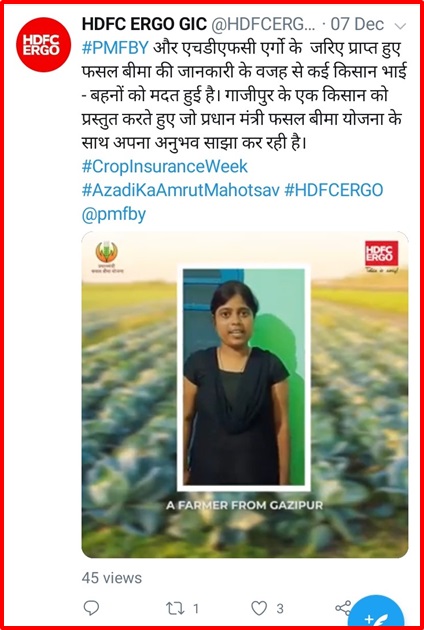Tap the @HDFCERG... handle text
The width and height of the screenshot is (424, 630).
[264, 25]
